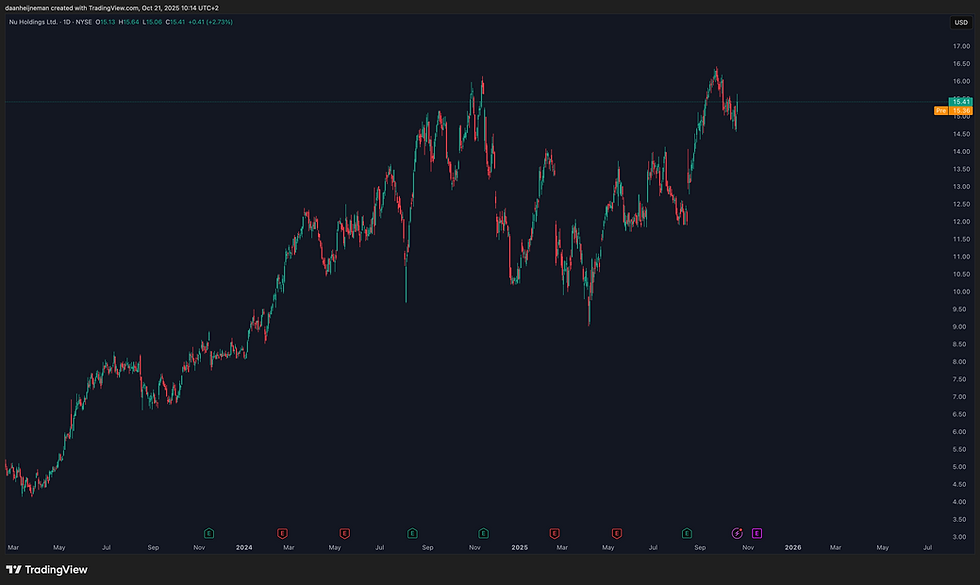980x585 pixels.
Task: Click the 10.00 price axis label
Action: tap(961, 292)
